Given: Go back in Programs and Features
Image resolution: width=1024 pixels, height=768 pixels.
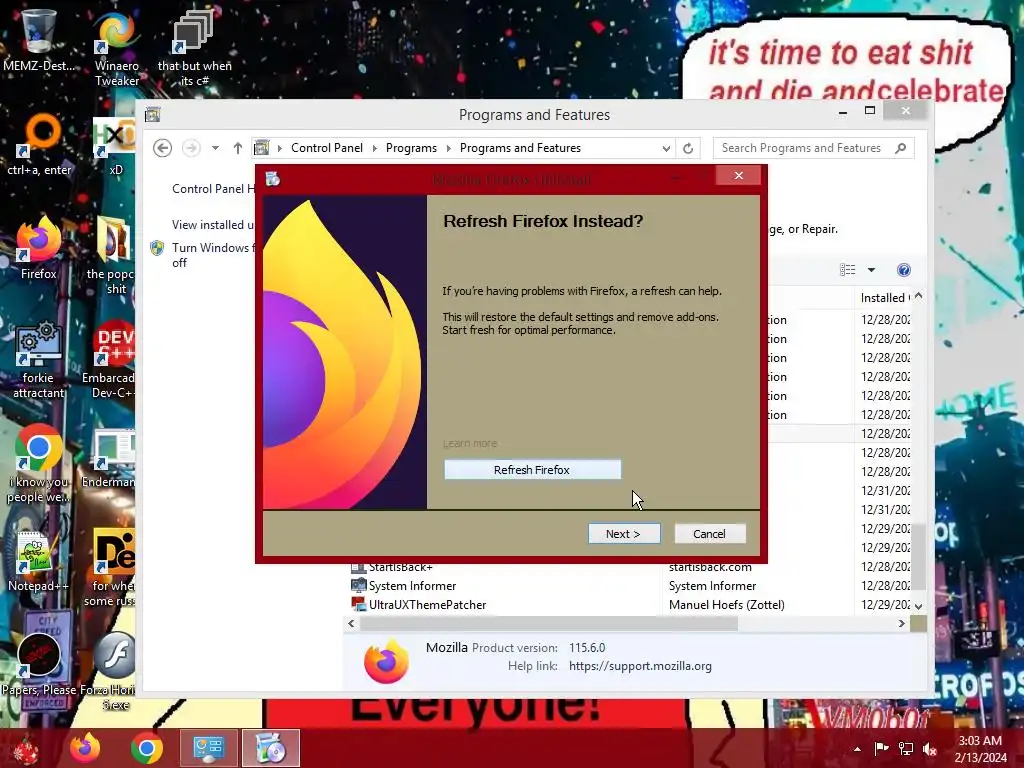Looking at the screenshot, I should pos(163,148).
